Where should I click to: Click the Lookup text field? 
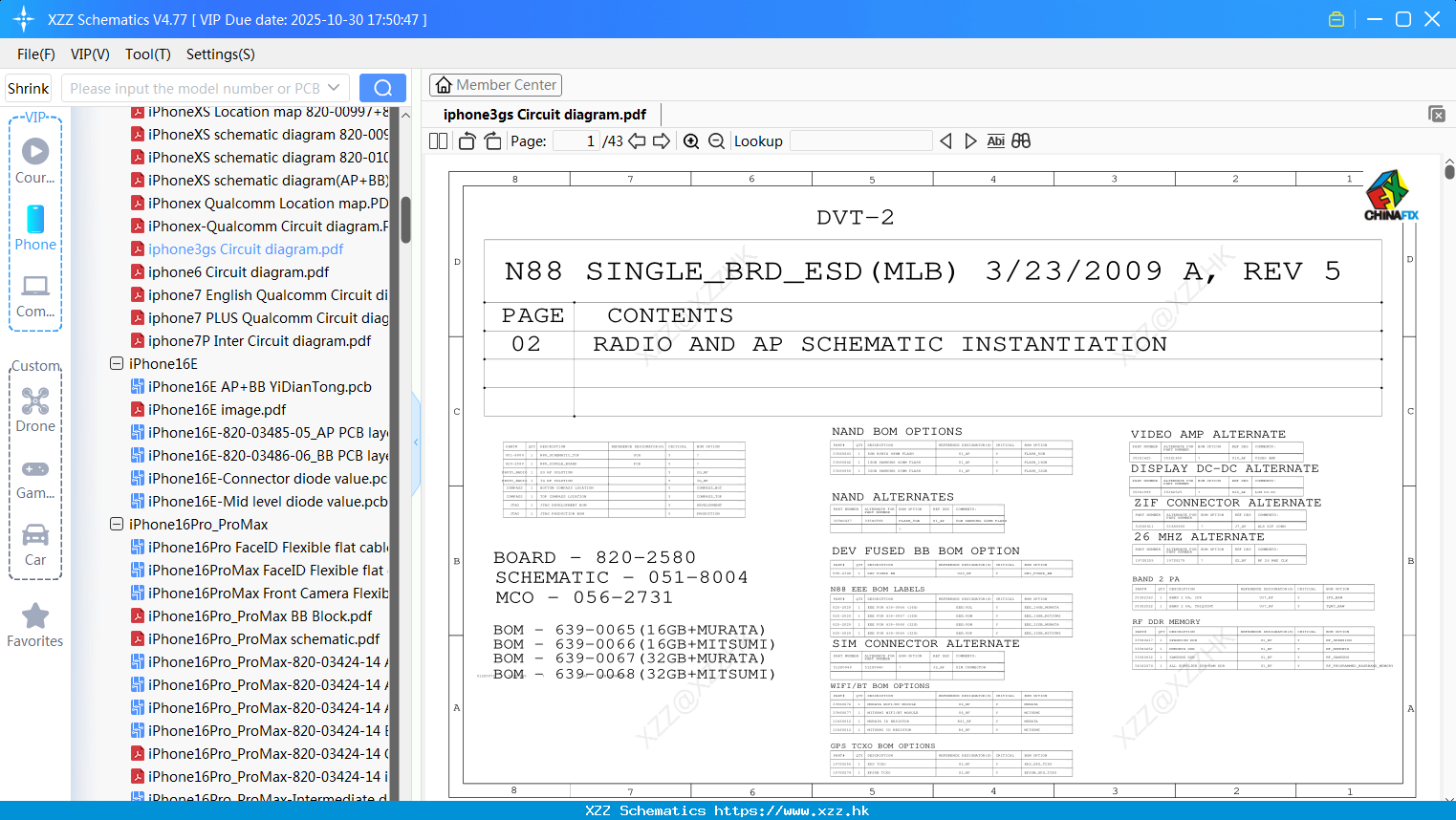click(861, 140)
